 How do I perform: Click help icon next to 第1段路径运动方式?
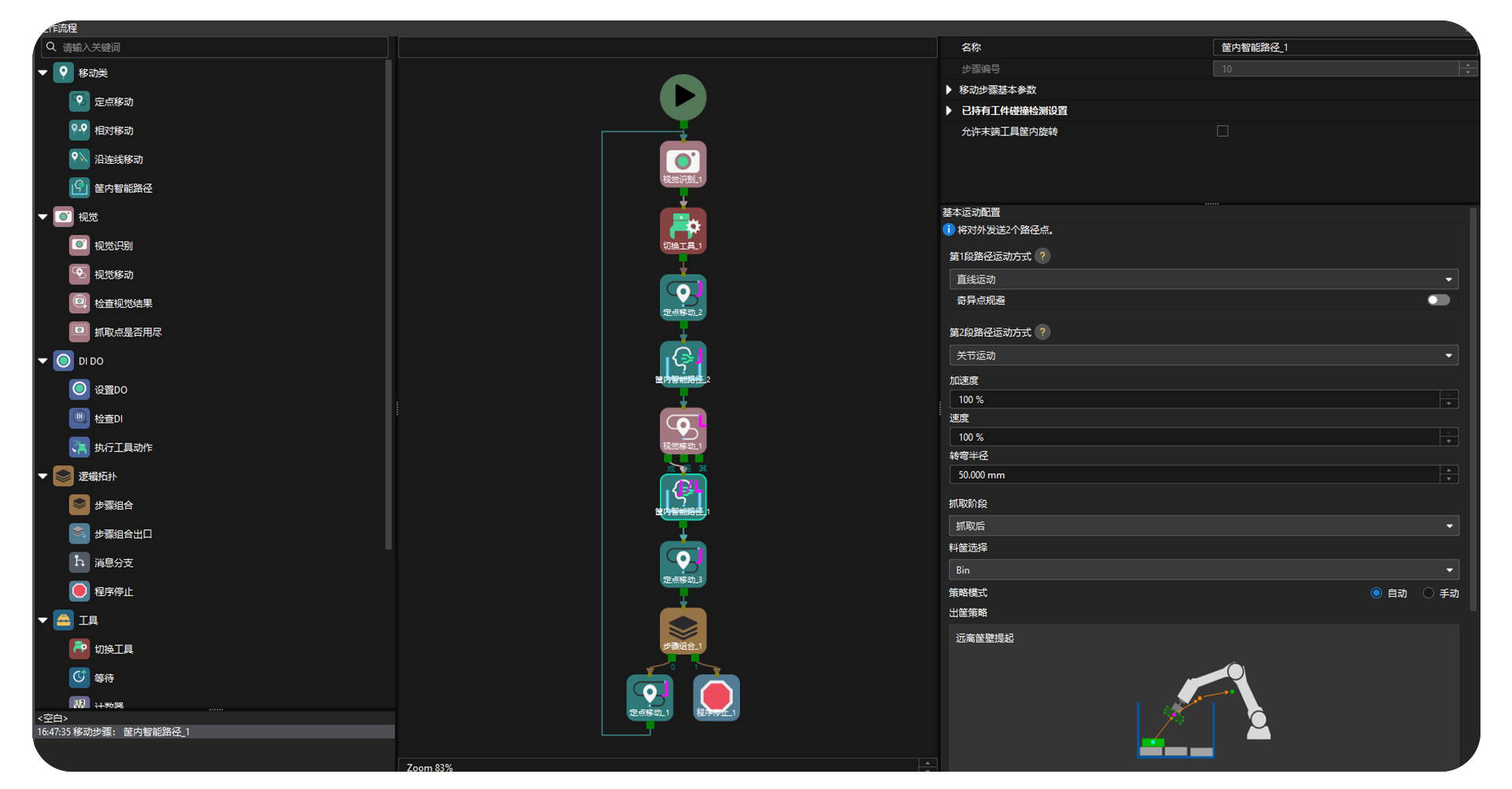coord(1043,256)
